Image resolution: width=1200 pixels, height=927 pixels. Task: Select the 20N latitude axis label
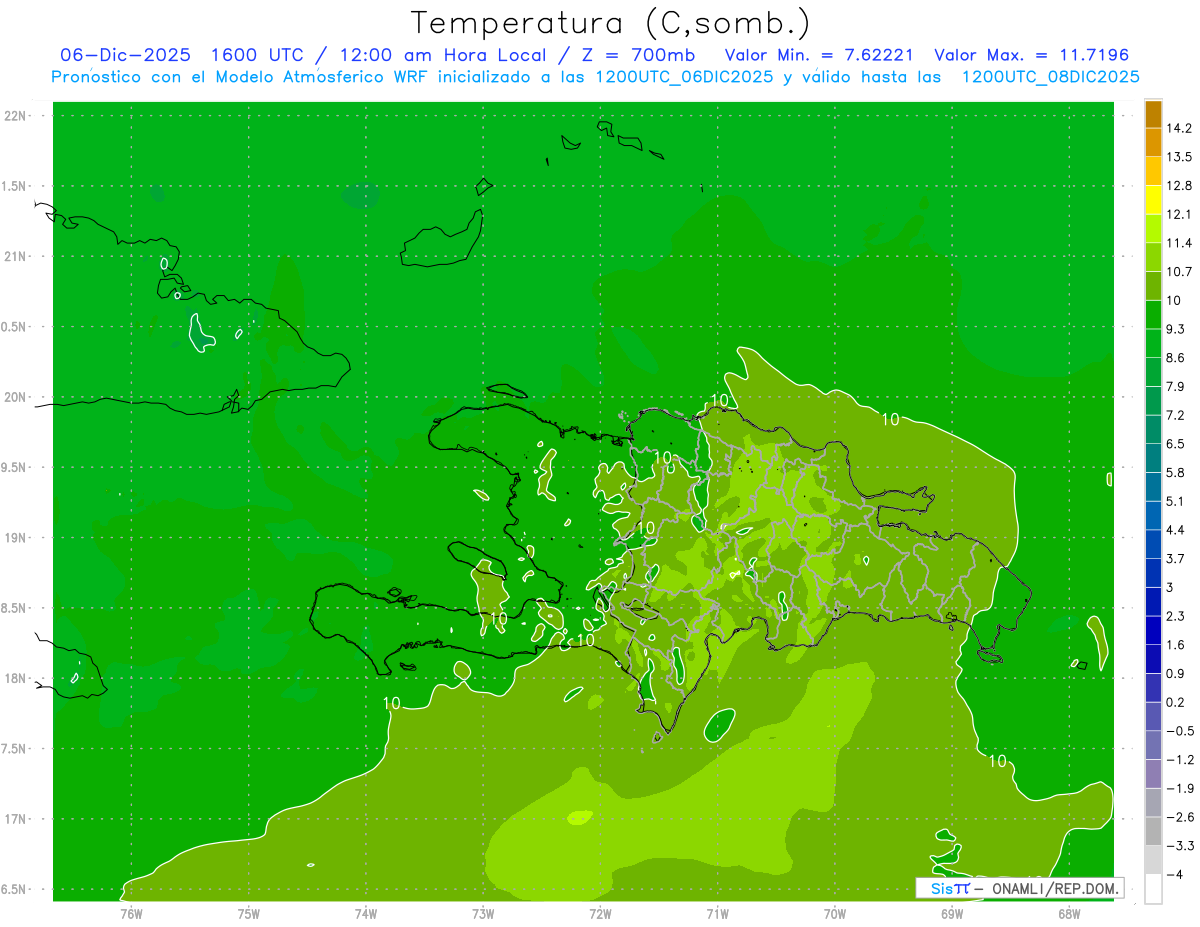pyautogui.click(x=17, y=397)
